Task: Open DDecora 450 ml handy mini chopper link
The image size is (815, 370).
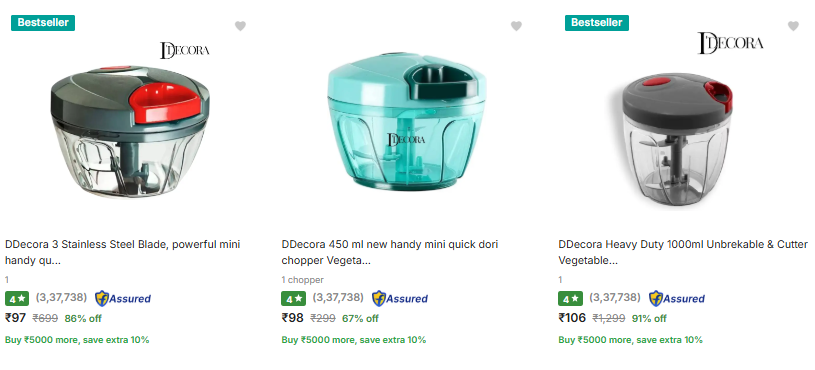Action: tap(390, 252)
